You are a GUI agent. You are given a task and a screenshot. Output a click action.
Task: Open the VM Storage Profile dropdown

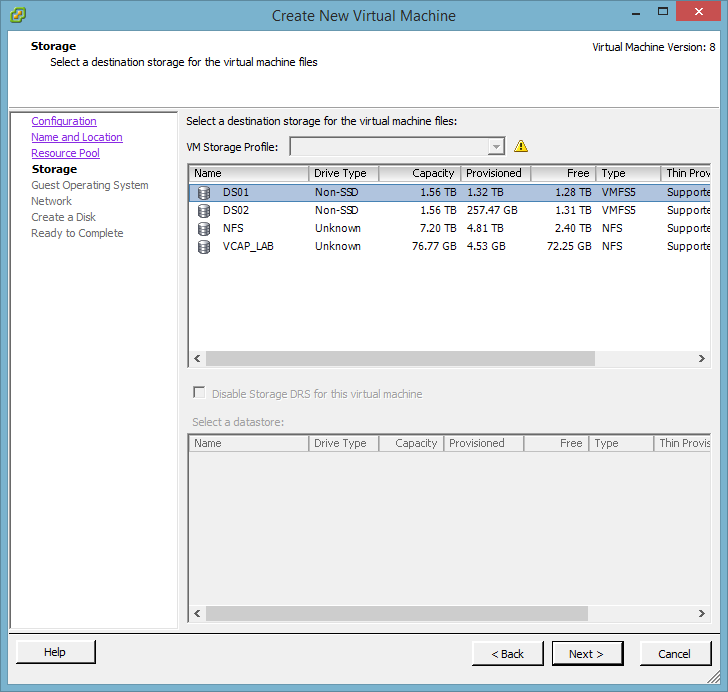496,147
